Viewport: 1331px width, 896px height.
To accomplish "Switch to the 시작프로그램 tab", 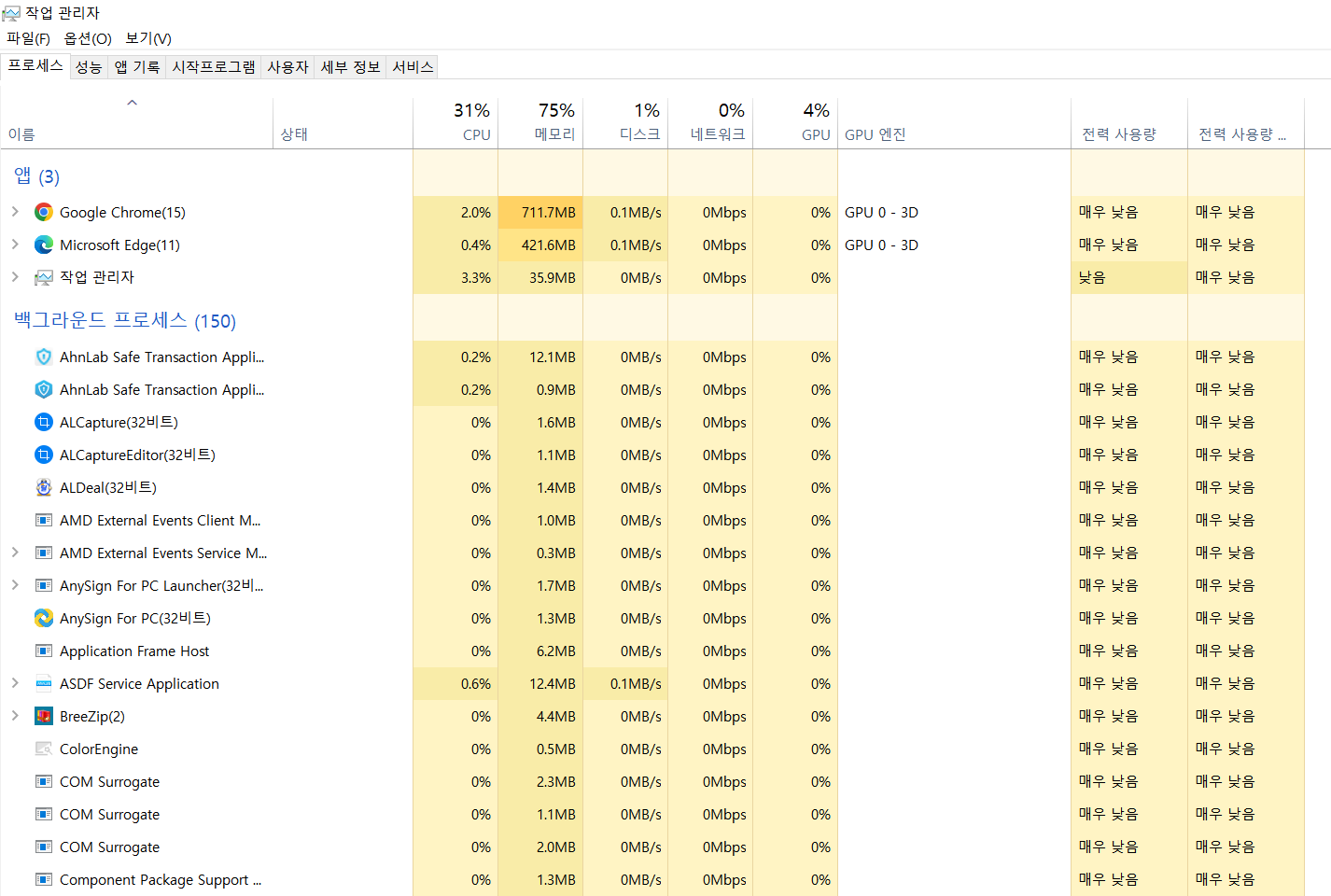I will click(213, 67).
